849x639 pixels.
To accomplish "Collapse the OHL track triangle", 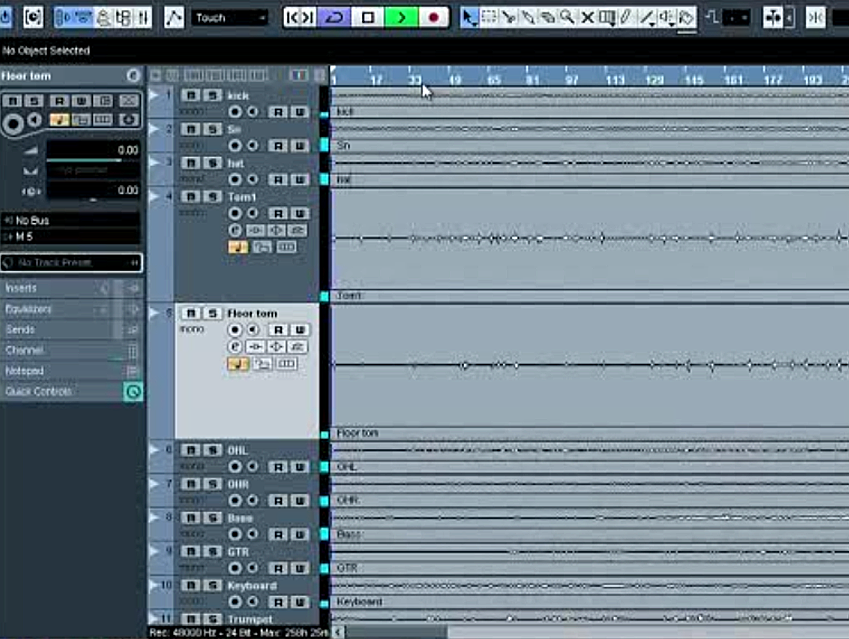I will 154,449.
